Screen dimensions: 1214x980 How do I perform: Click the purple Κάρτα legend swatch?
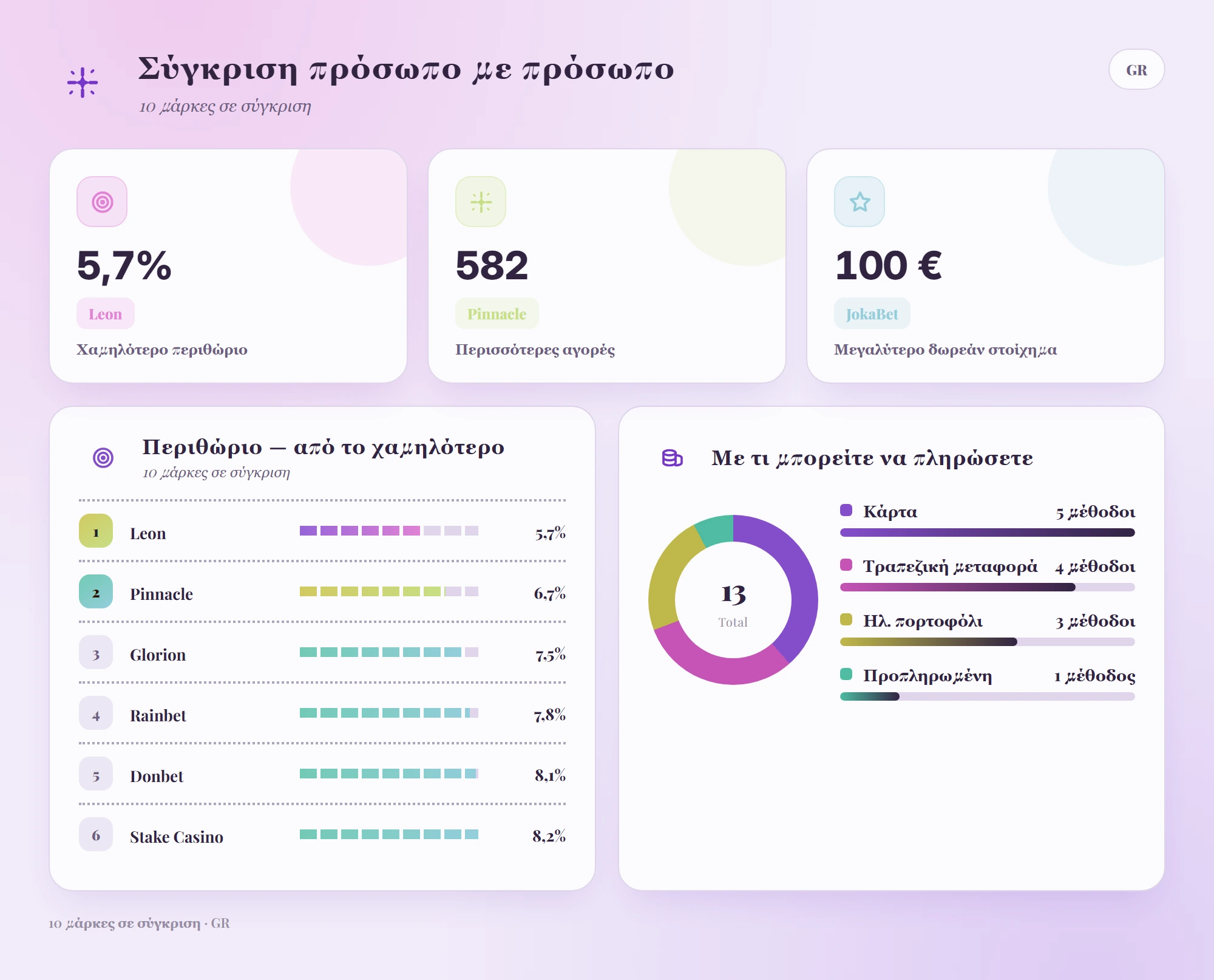tap(846, 510)
